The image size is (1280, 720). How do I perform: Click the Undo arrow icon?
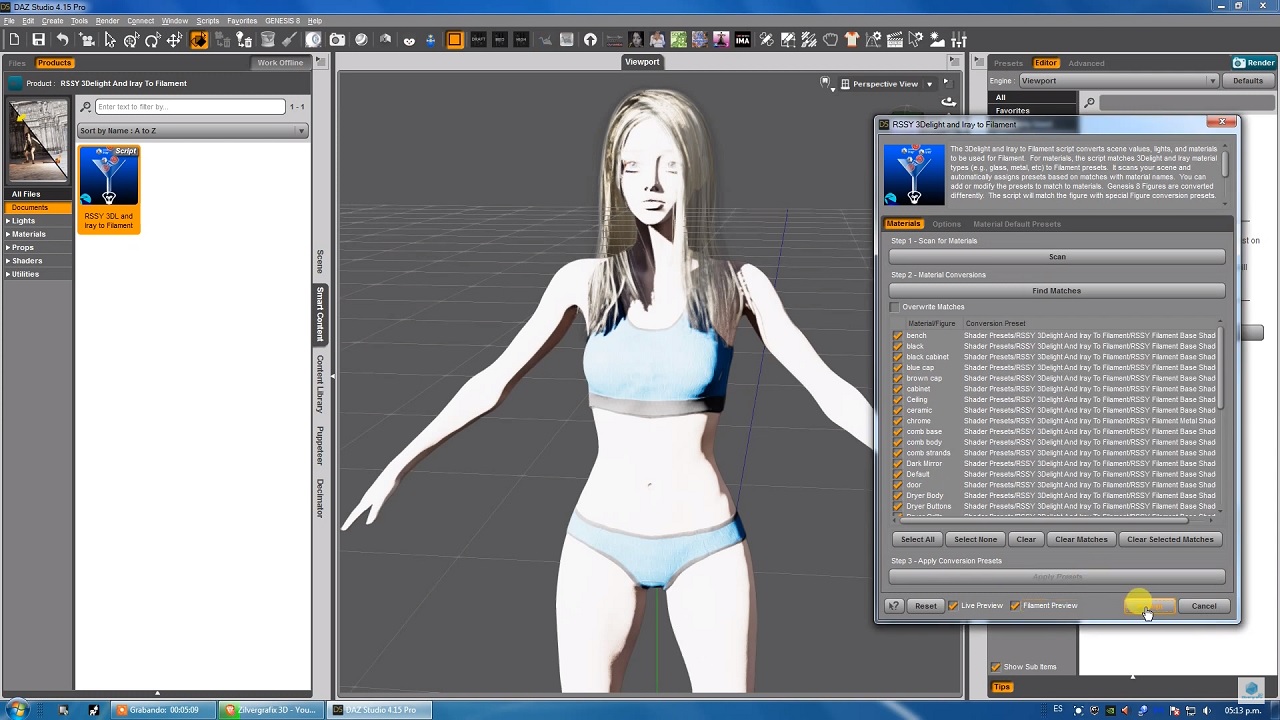[62, 40]
